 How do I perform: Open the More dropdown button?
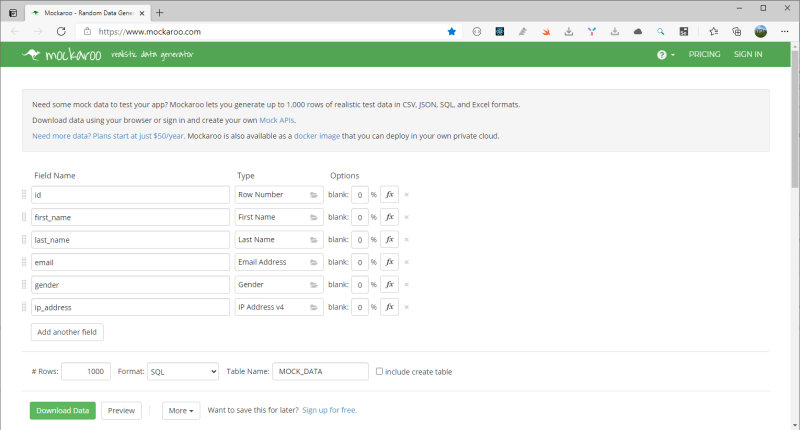coord(181,410)
